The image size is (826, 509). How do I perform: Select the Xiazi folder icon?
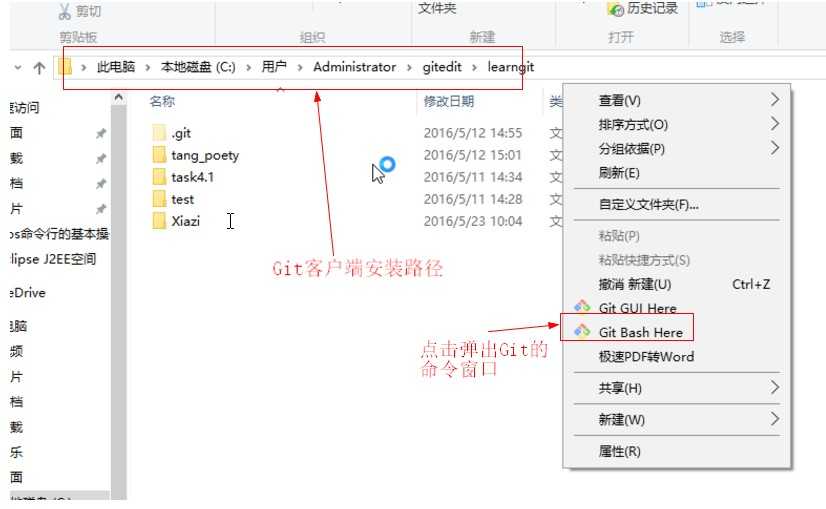point(159,221)
